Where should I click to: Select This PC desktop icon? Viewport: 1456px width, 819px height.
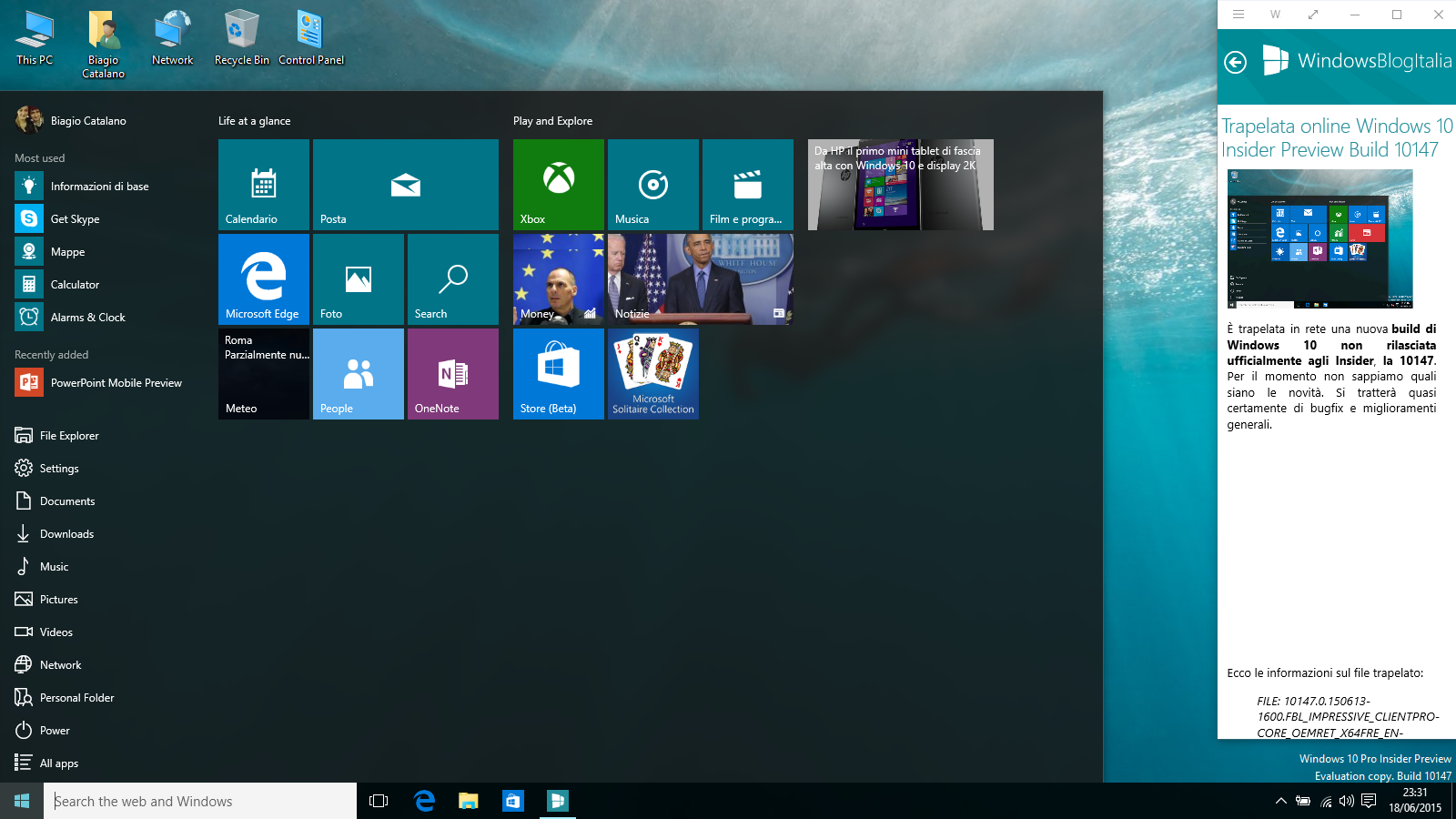point(35,38)
